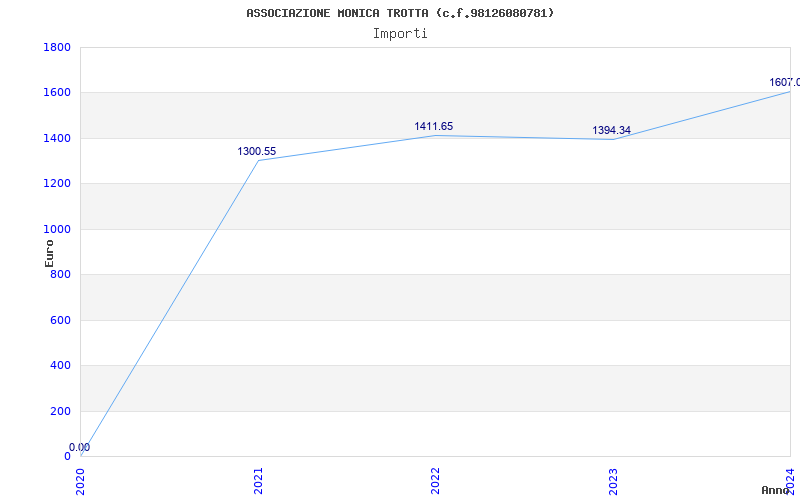The height and width of the screenshot is (500, 800).
Task: Click the 1394.34 data label
Action: point(611,130)
